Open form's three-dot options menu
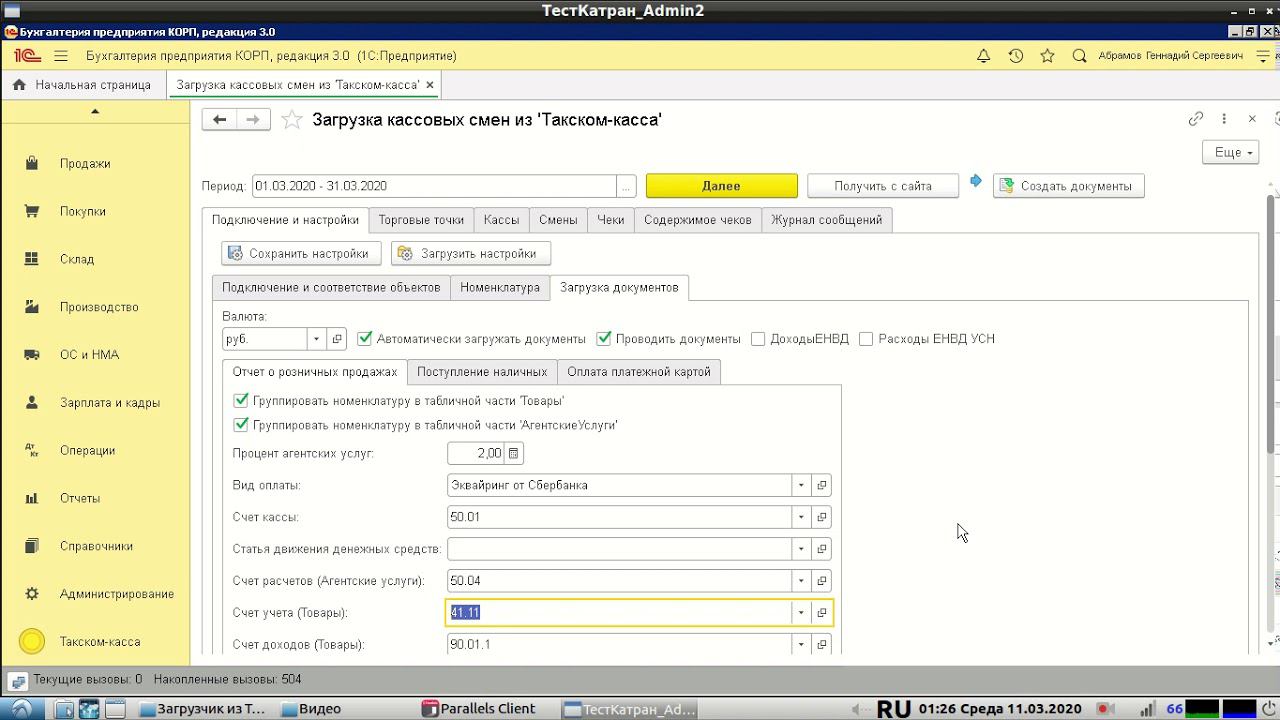The height and width of the screenshot is (720, 1280). tap(1224, 118)
